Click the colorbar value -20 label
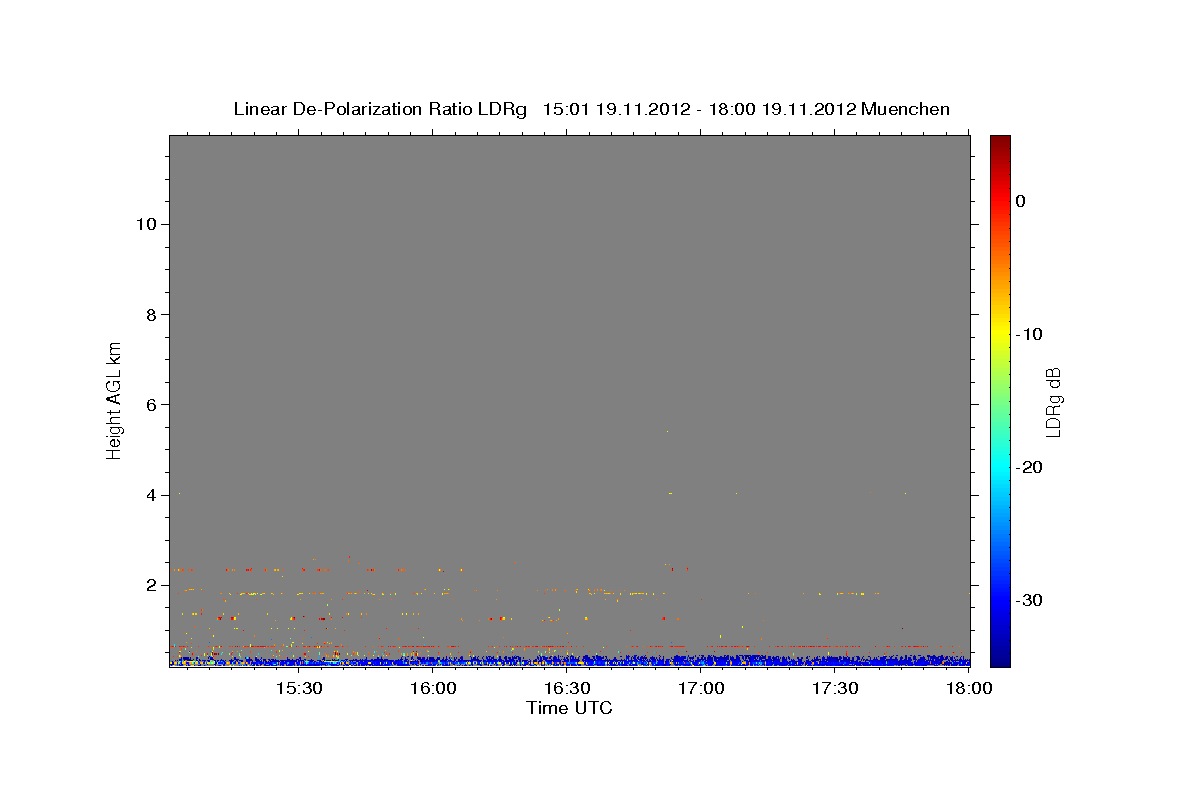The height and width of the screenshot is (800, 1200). 1029,467
